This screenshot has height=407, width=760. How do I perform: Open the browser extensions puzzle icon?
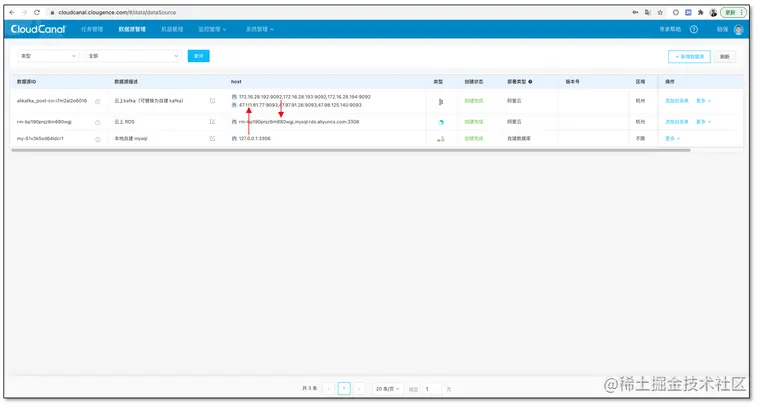[700, 13]
